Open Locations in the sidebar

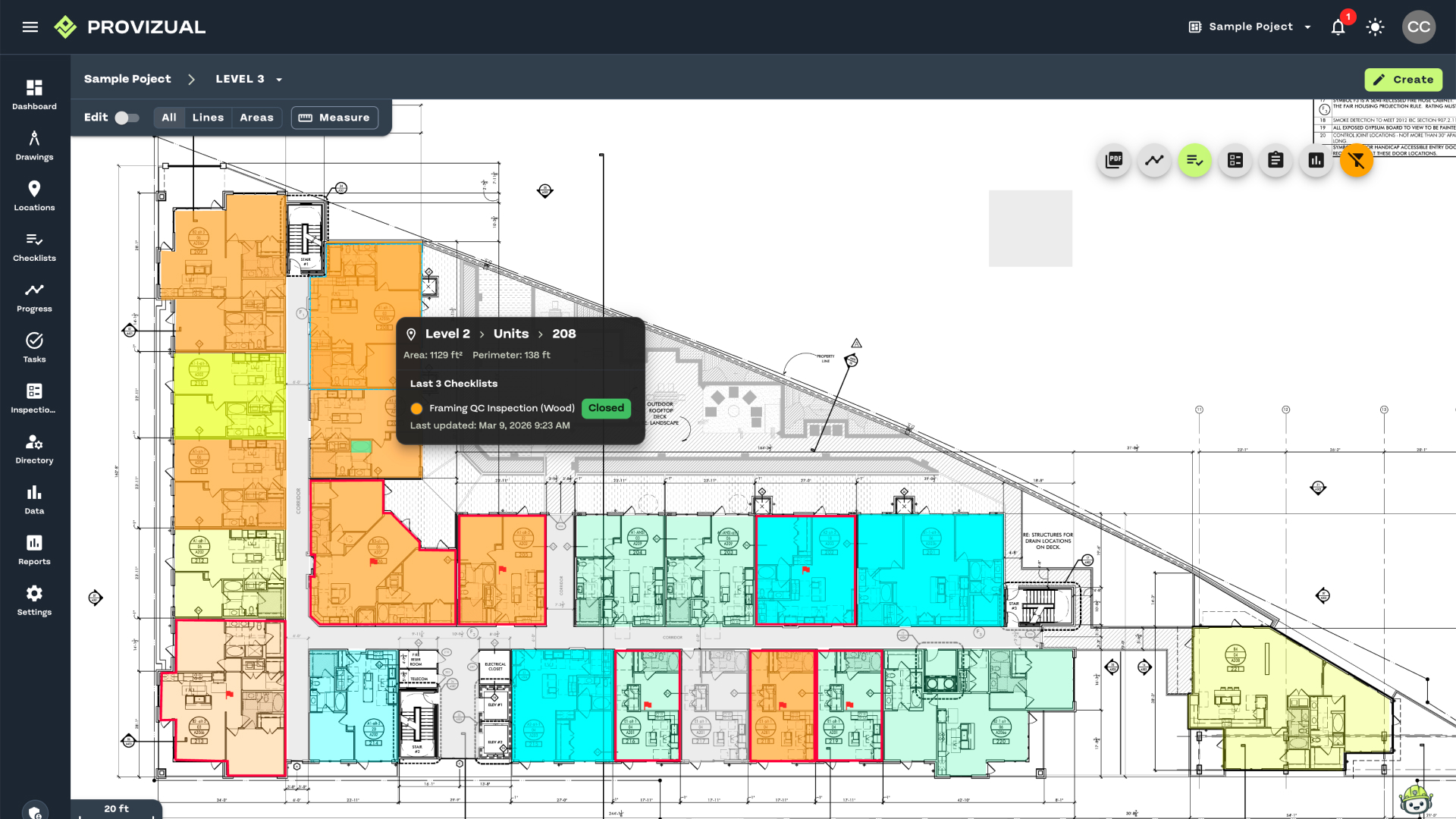(34, 196)
